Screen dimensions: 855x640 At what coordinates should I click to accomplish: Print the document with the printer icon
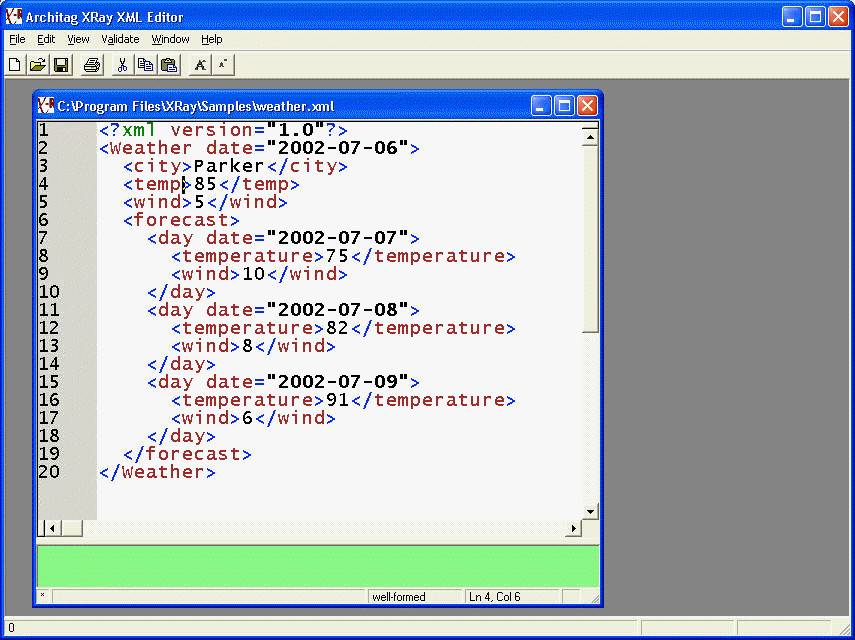[x=92, y=65]
